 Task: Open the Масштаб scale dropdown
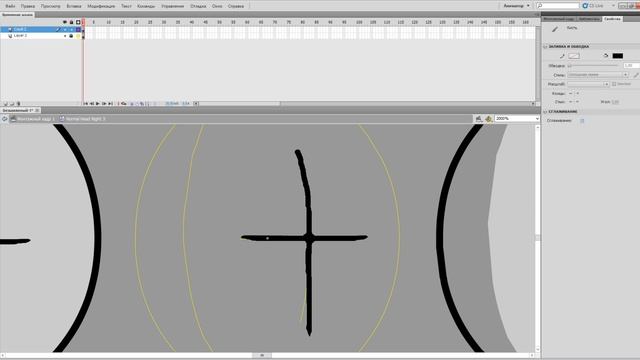point(589,84)
